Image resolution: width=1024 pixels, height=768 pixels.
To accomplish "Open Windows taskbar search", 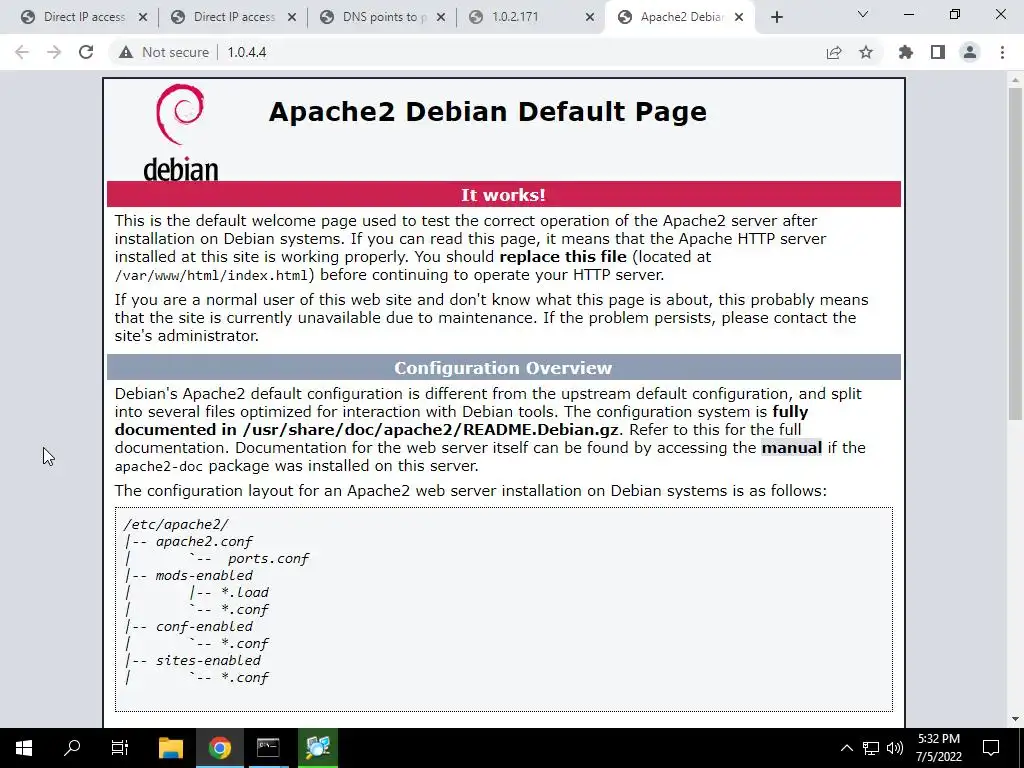I will tap(72, 747).
